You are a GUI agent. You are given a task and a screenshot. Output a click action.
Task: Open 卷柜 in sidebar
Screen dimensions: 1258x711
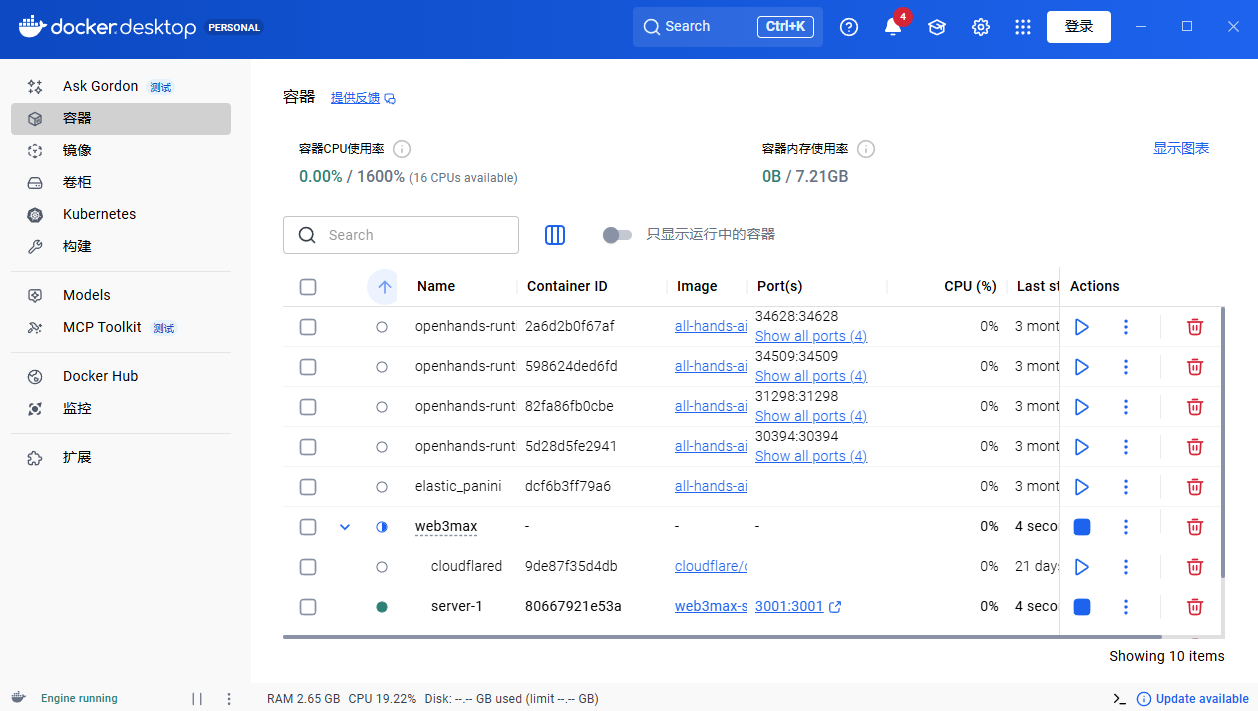coord(121,182)
